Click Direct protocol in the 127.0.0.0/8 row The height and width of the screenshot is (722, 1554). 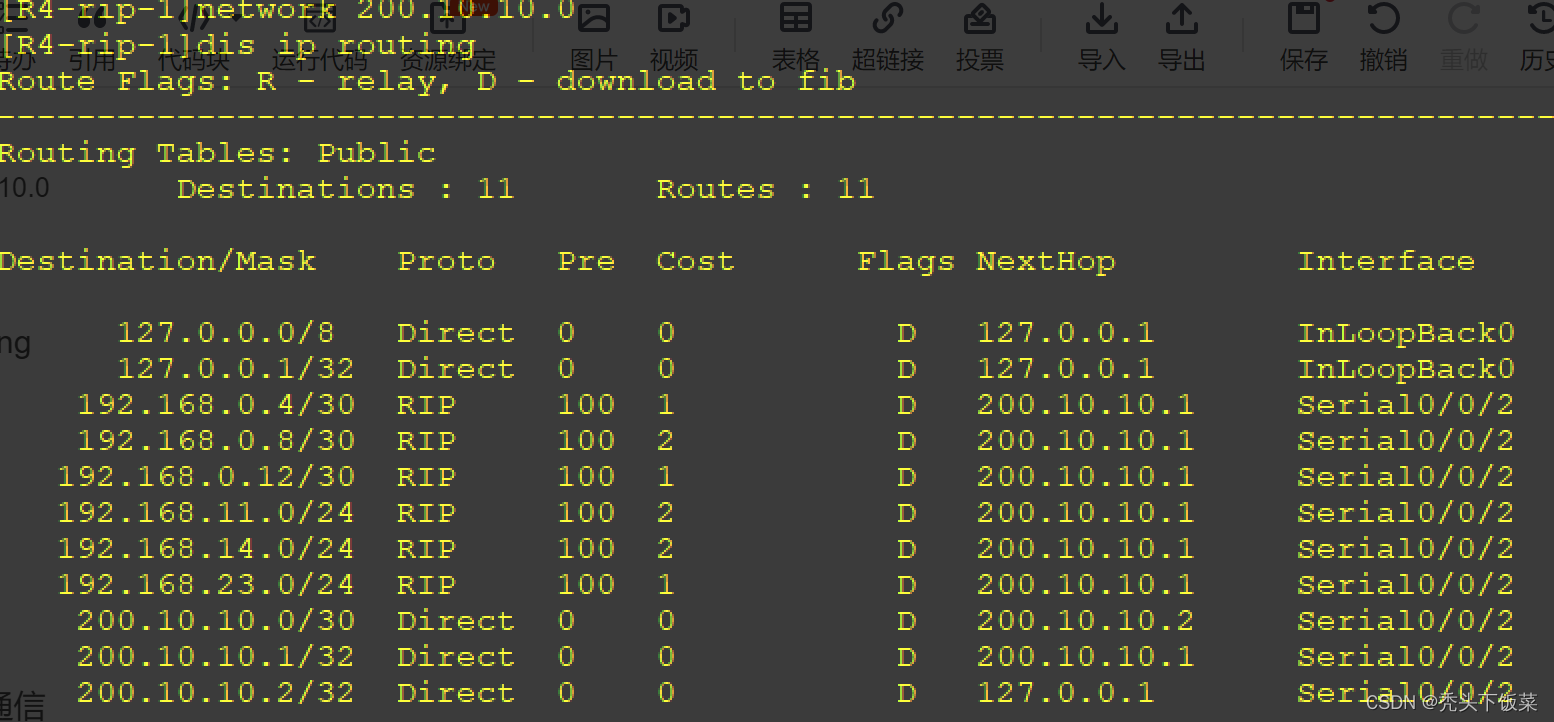click(x=456, y=333)
